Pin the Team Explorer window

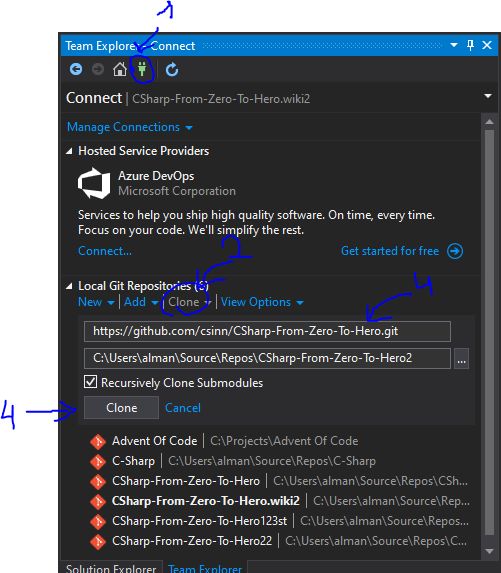[x=470, y=45]
